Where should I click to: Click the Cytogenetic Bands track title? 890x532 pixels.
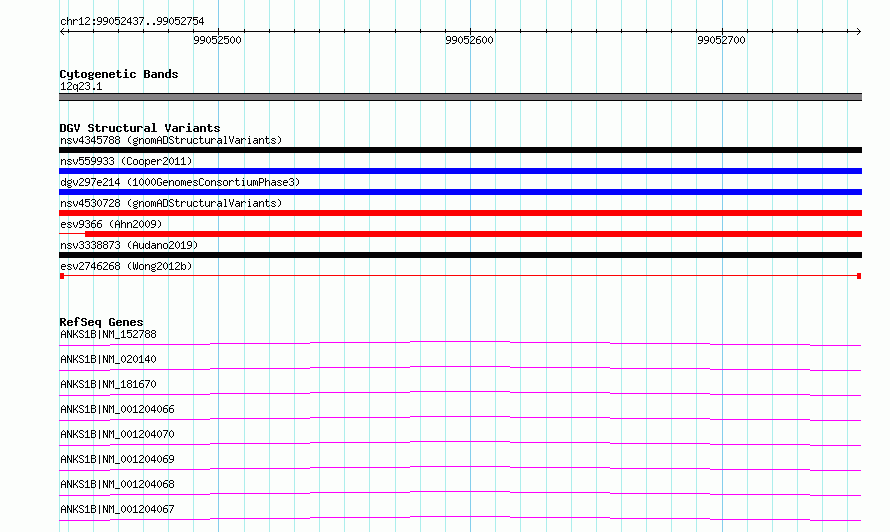119,74
